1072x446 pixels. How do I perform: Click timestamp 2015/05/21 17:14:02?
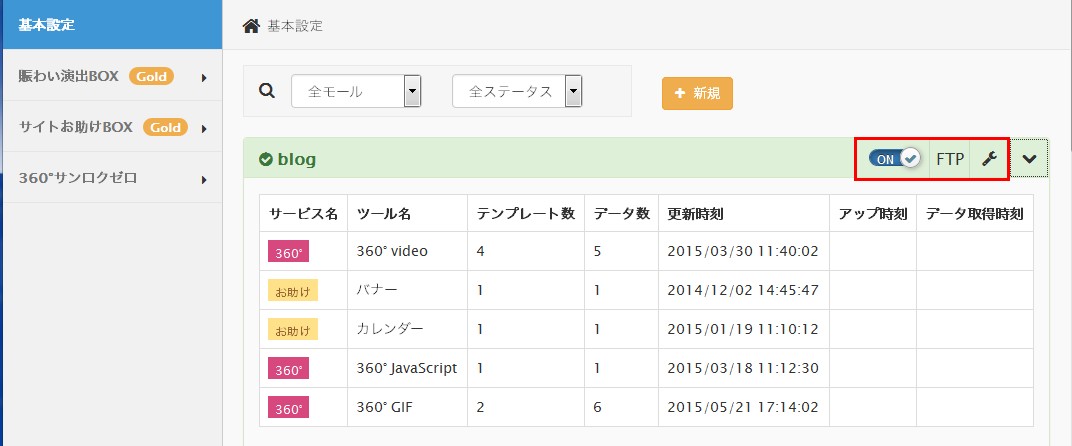(743, 407)
